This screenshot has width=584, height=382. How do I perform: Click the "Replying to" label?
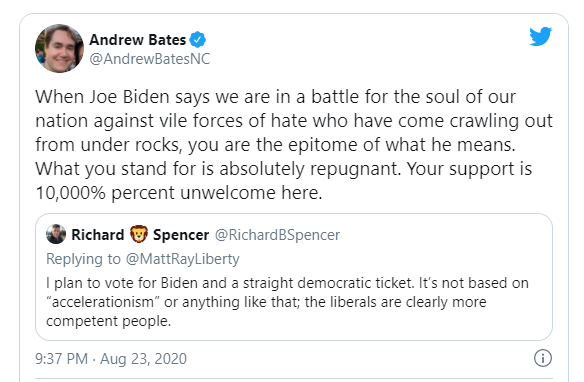coord(83,259)
